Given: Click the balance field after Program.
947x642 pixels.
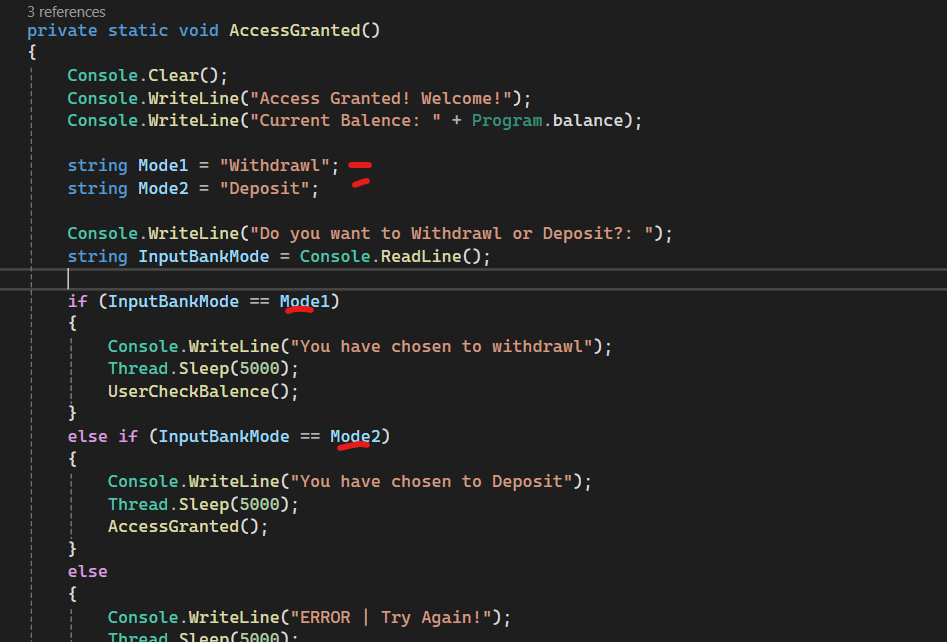Looking at the screenshot, I should 588,121.
